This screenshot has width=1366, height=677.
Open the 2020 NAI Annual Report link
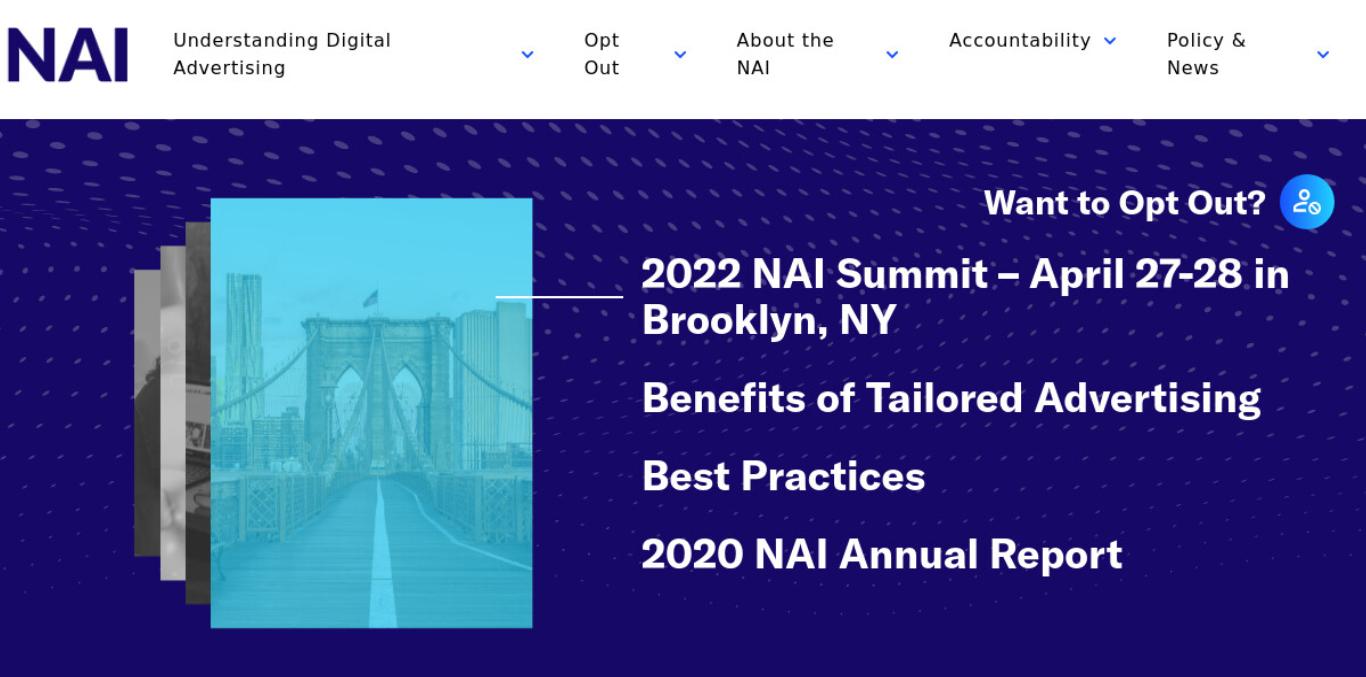tap(882, 554)
